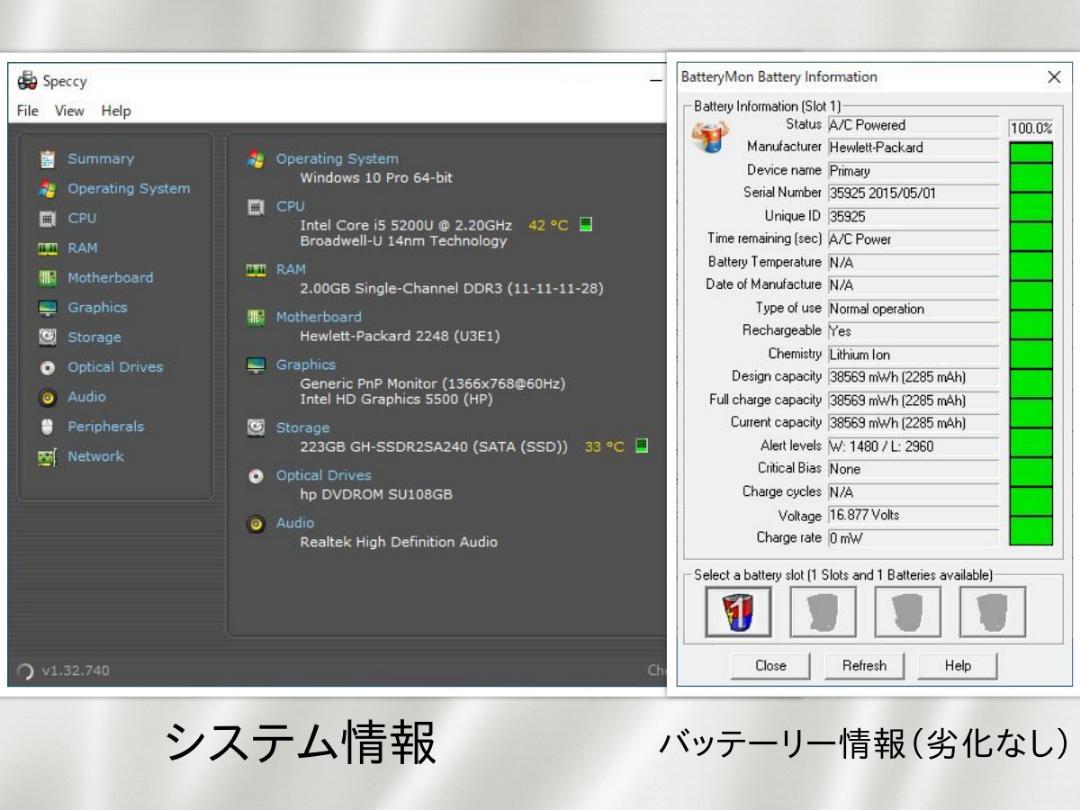The image size is (1080, 810).
Task: Select Network section in the sidebar
Action: coord(96,457)
